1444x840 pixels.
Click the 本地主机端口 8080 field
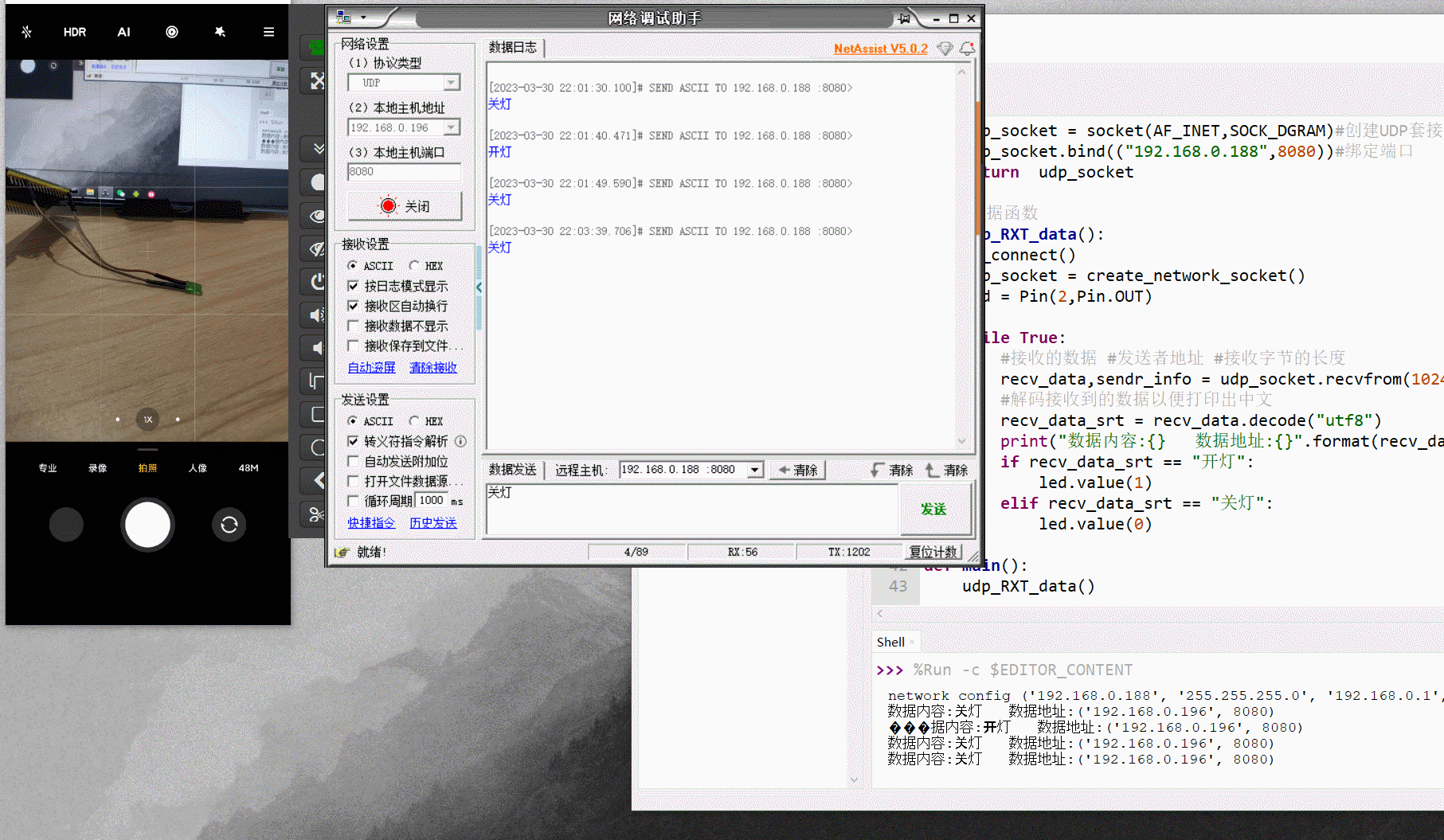click(404, 172)
